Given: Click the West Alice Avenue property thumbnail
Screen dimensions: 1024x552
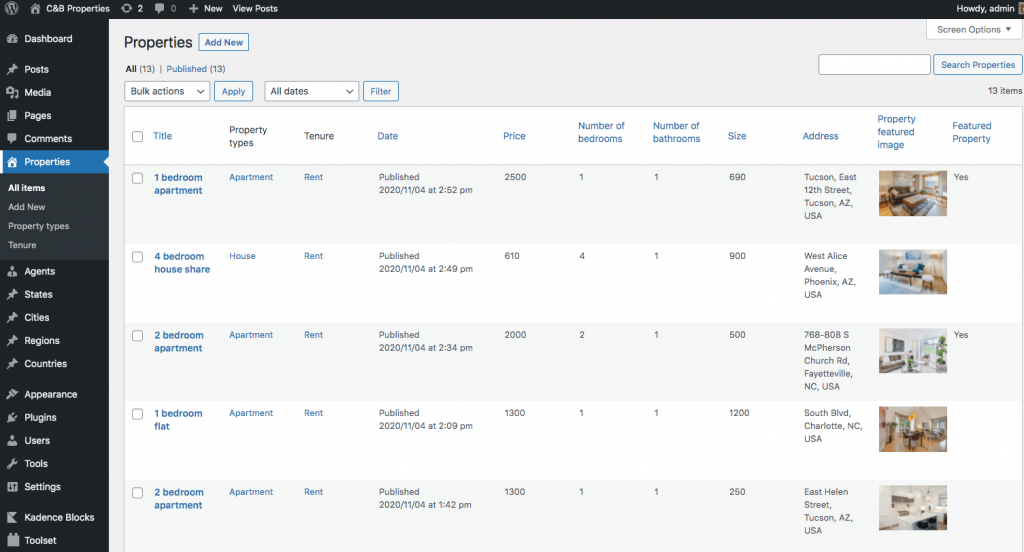Looking at the screenshot, I should [x=912, y=272].
